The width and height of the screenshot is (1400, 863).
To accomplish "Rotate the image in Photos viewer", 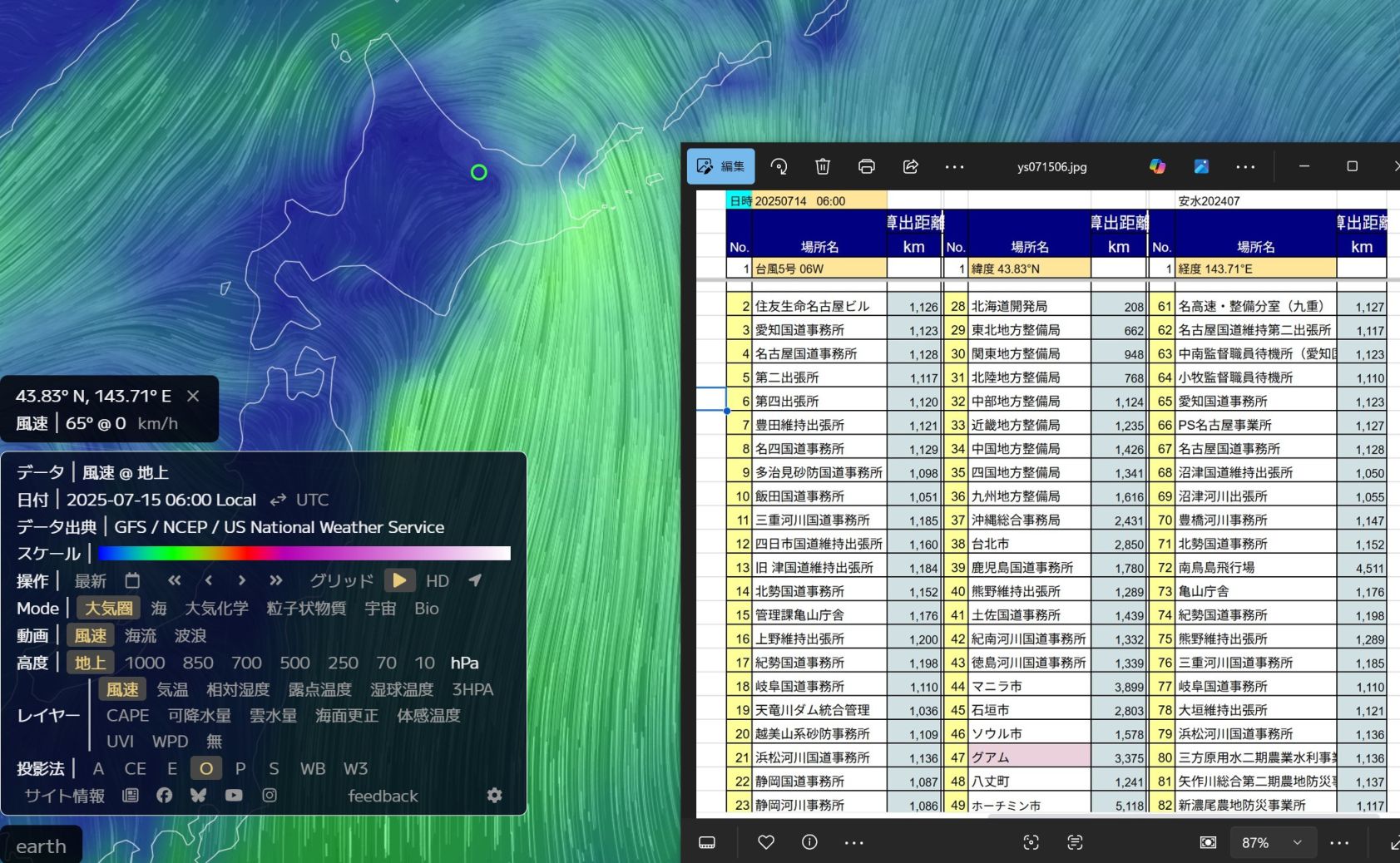I will (779, 166).
